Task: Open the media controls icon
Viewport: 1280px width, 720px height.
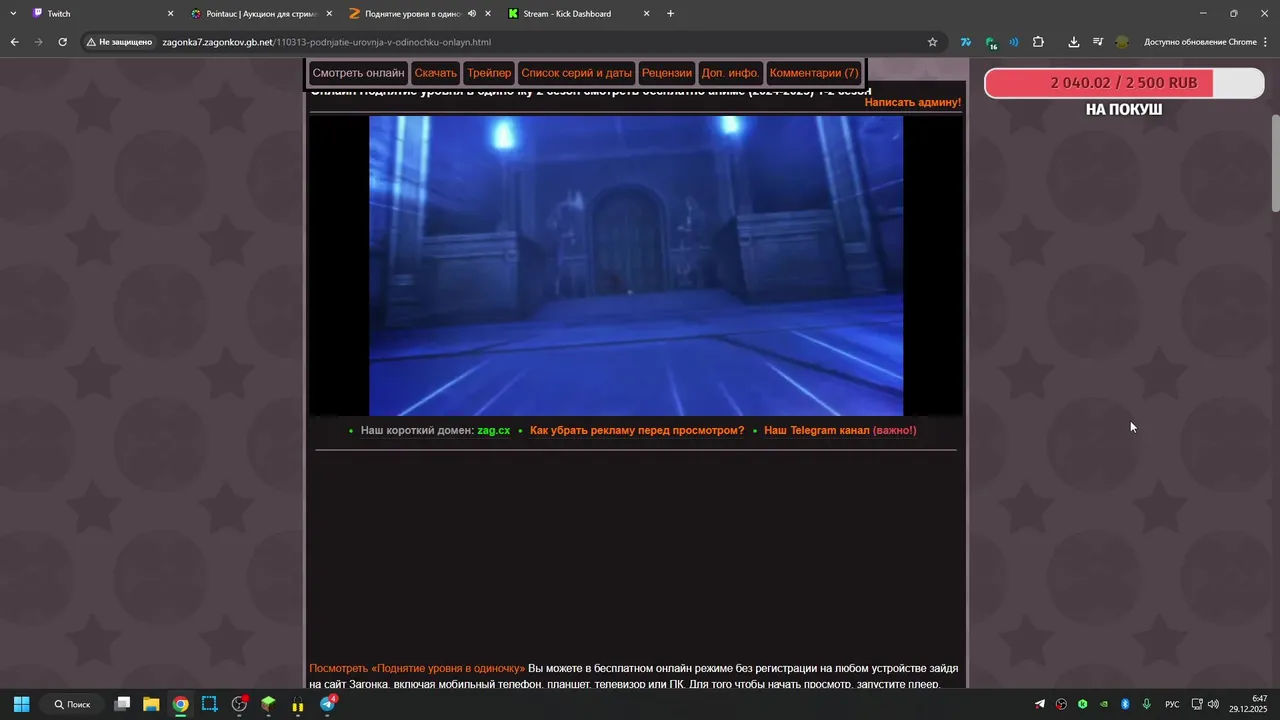Action: click(1097, 42)
